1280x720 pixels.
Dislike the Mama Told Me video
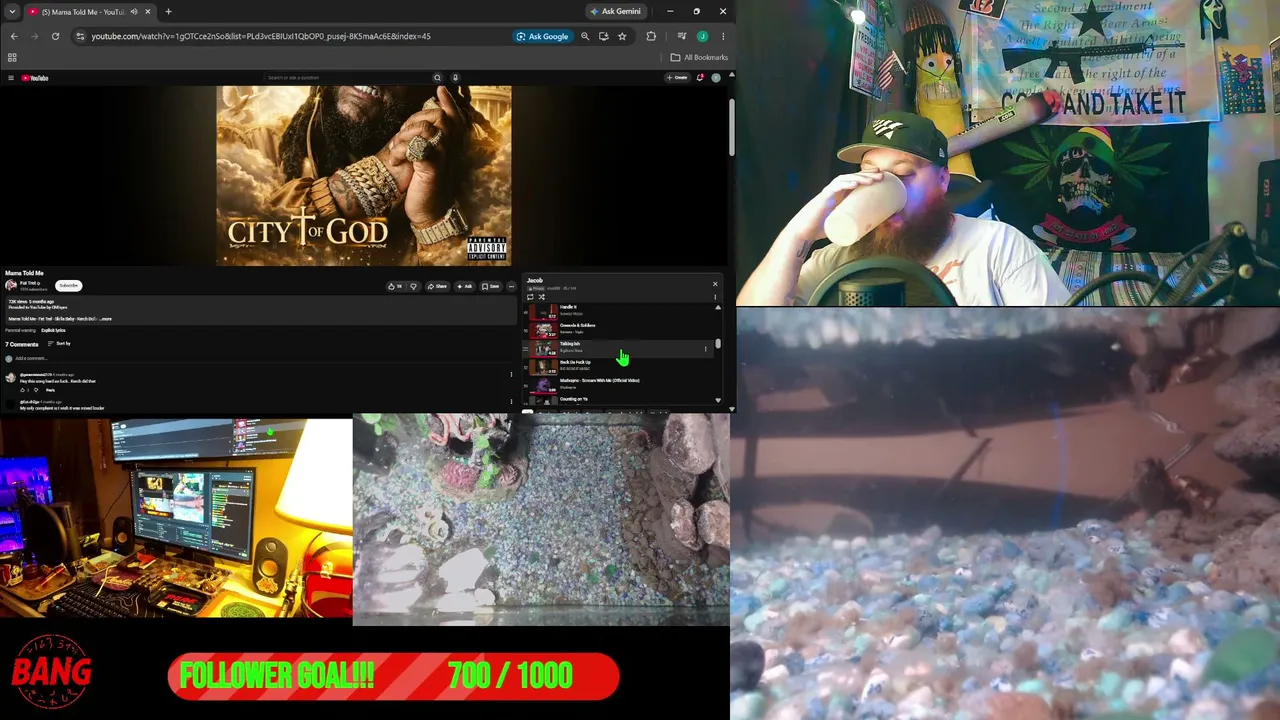(413, 286)
